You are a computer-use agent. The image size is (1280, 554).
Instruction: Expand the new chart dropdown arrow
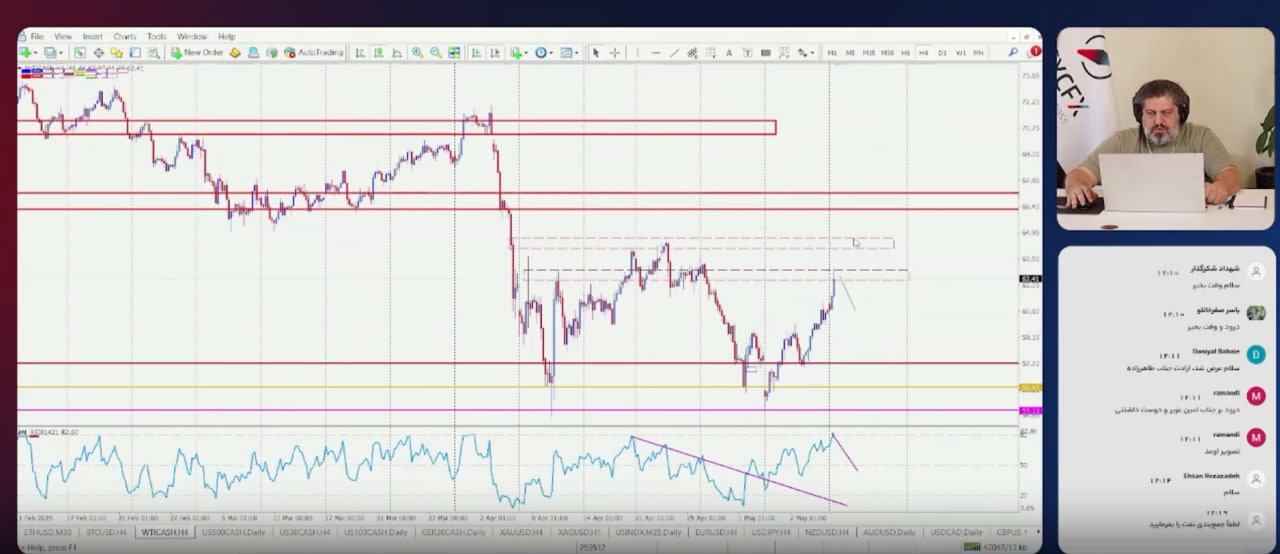tap(35, 53)
